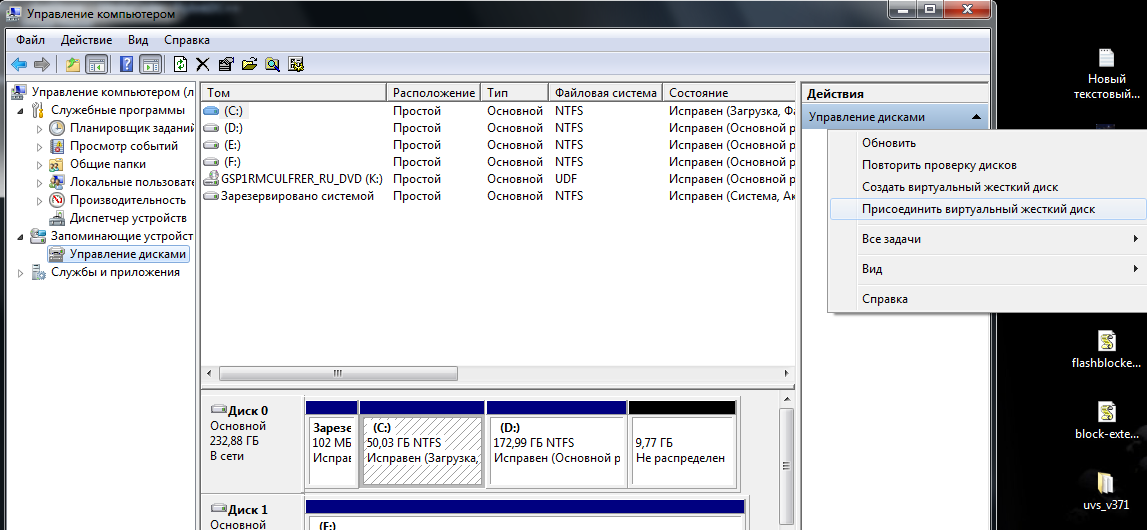Click UDF file system cell
The height and width of the screenshot is (530, 1147).
click(567, 179)
